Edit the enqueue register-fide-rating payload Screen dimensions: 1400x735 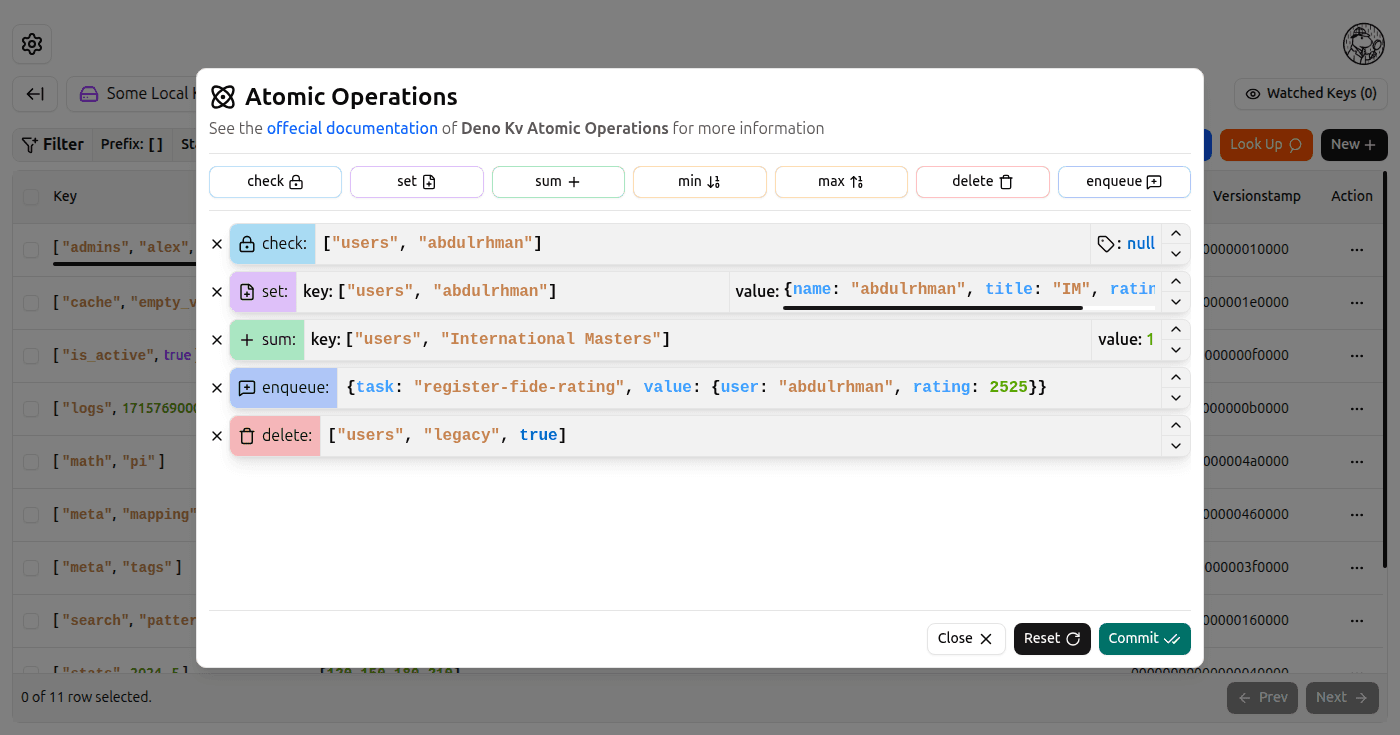[749, 388]
